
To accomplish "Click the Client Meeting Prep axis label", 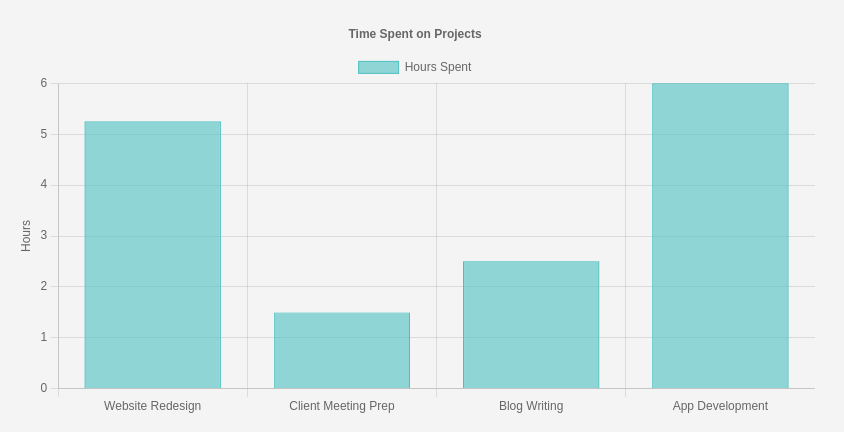I will point(342,406).
